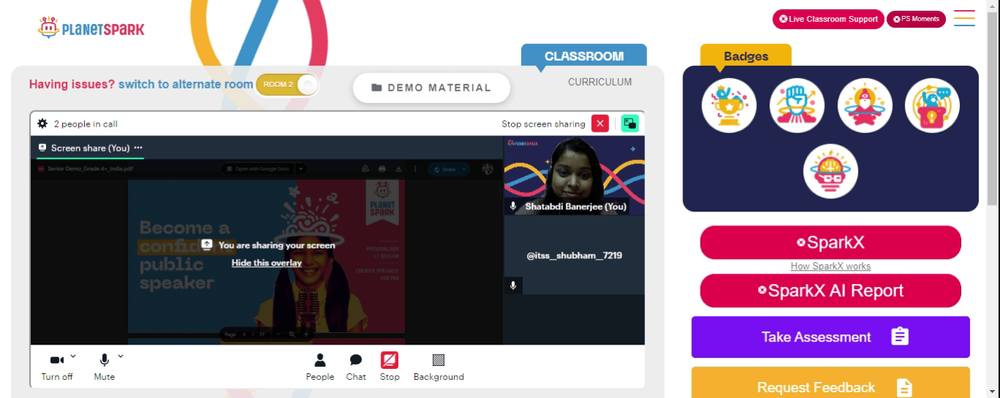Open Screen share three-dots options
Screen dimensions: 1000x398
tap(138, 148)
